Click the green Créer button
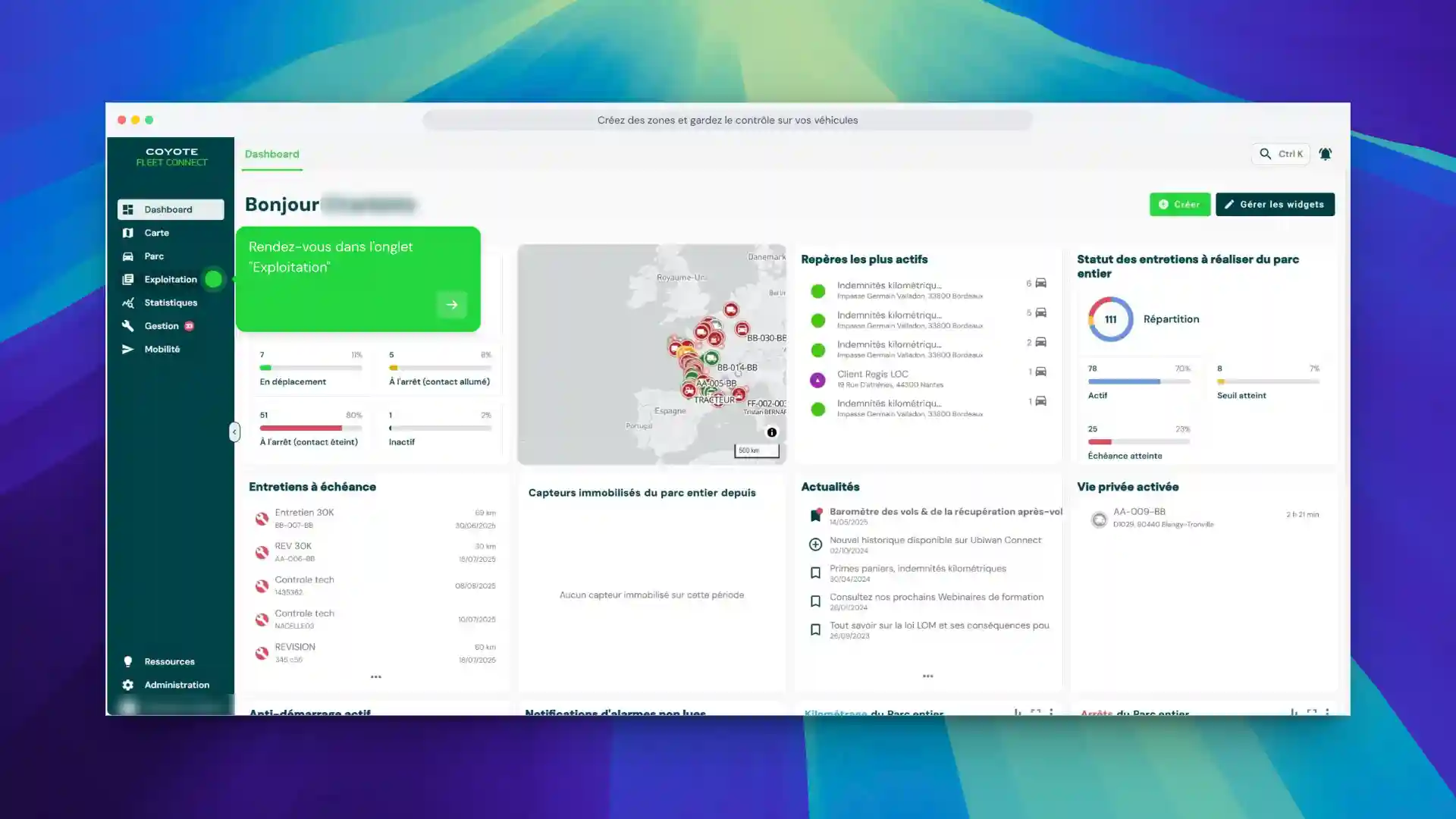Screen dimensions: 1456x819 click(1179, 205)
